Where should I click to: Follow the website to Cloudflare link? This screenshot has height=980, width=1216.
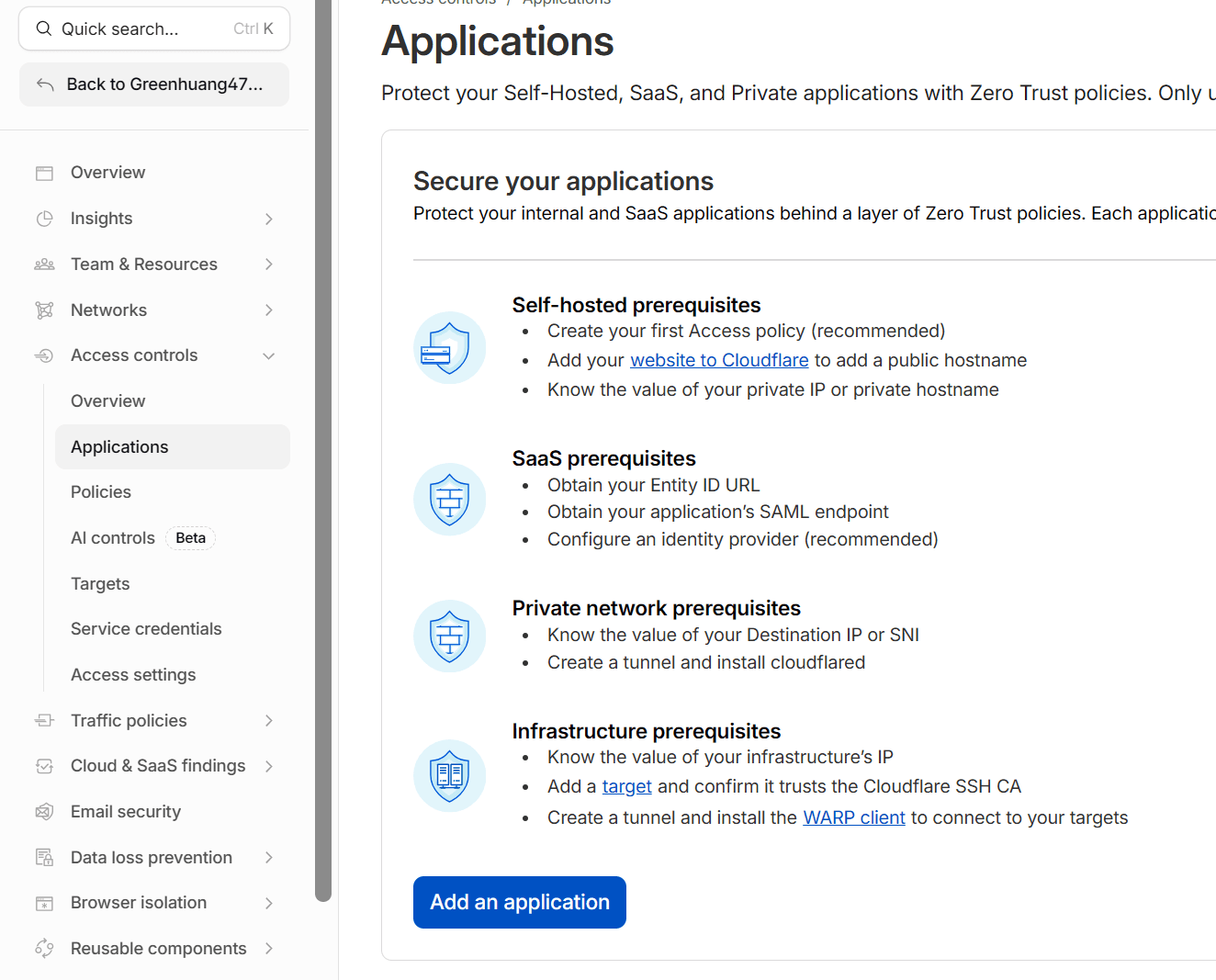719,361
